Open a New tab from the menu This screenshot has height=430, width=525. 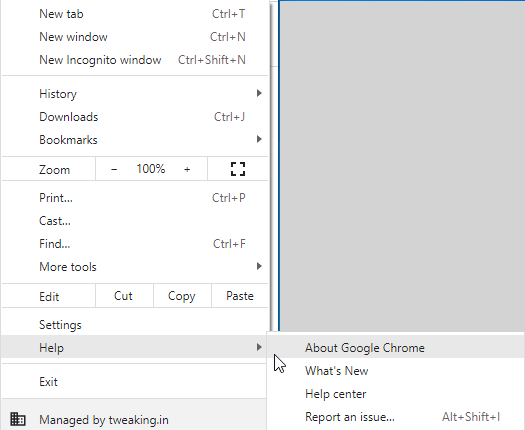pos(135,14)
